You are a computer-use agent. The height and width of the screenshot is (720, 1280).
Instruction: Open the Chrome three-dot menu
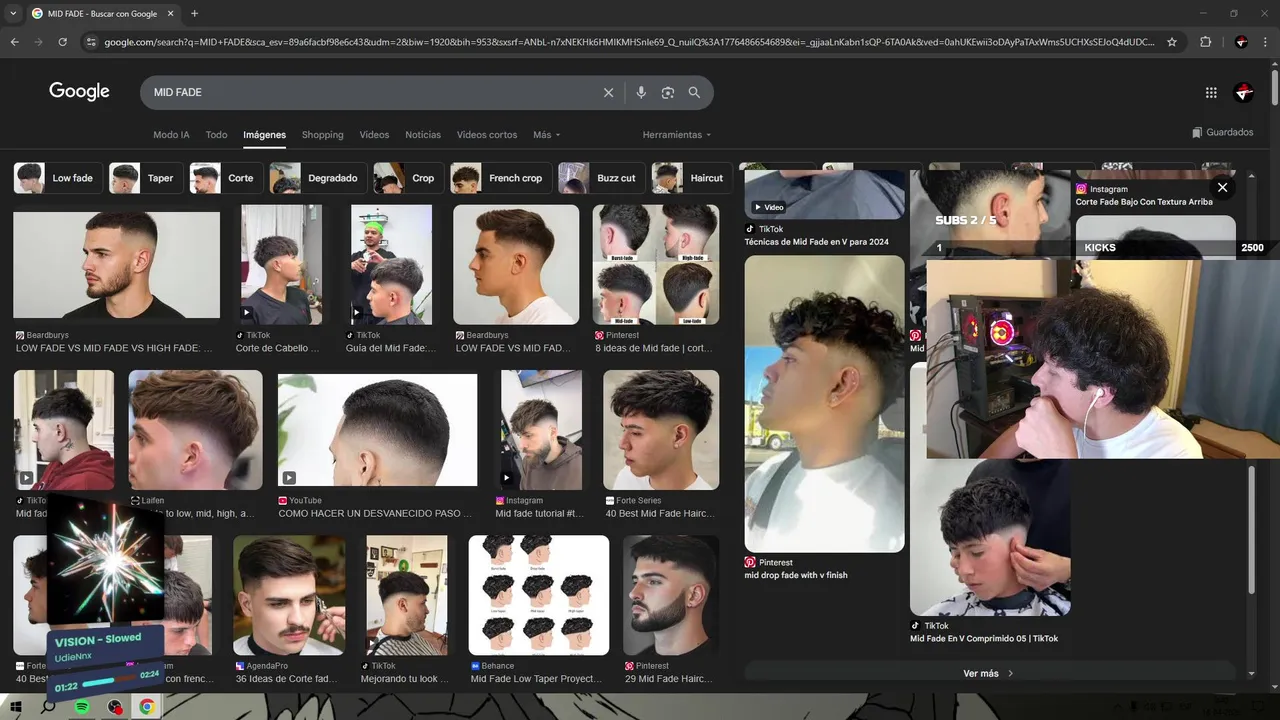click(x=1265, y=42)
